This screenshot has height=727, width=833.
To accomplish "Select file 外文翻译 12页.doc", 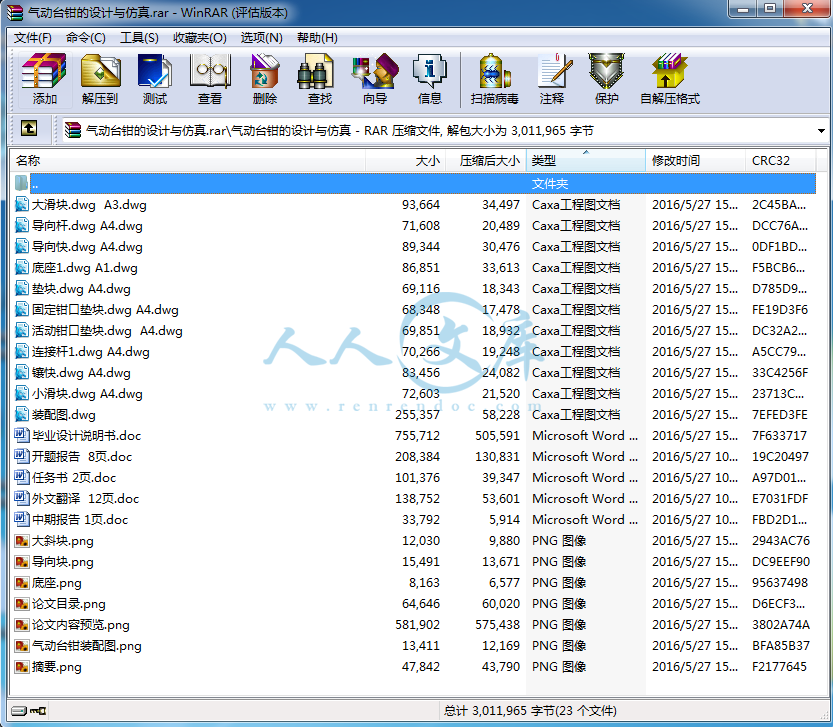I will 85,498.
